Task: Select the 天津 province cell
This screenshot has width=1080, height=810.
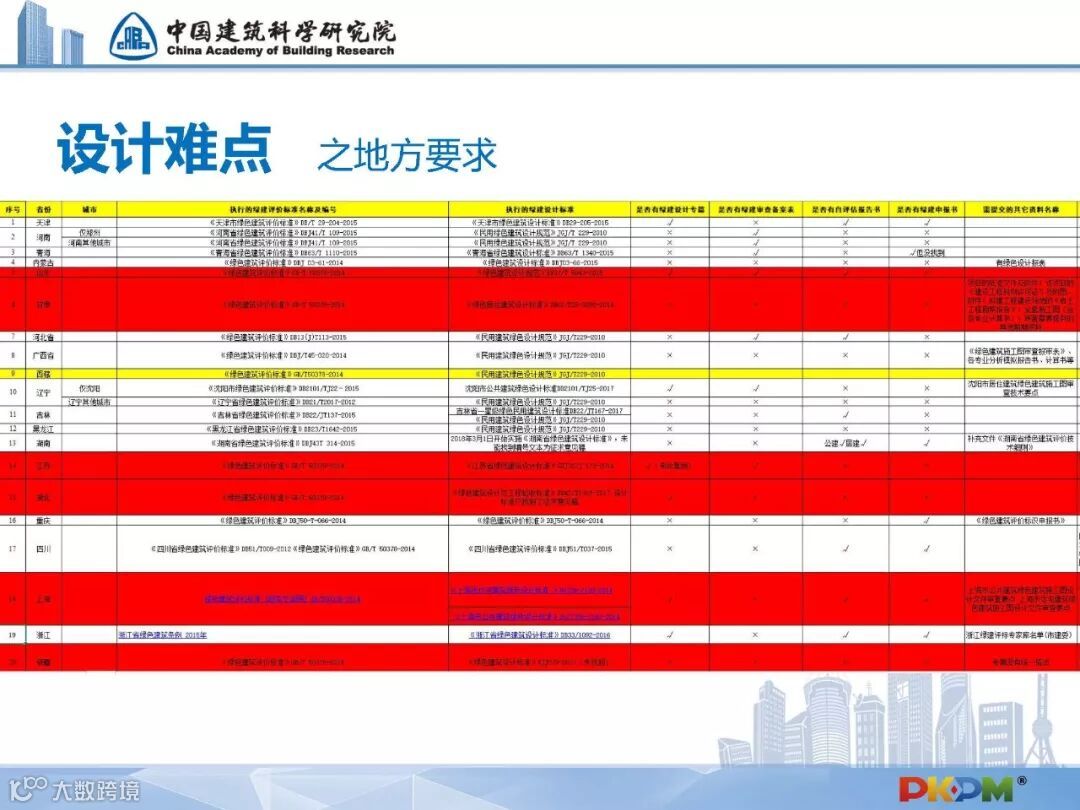Action: click(43, 222)
